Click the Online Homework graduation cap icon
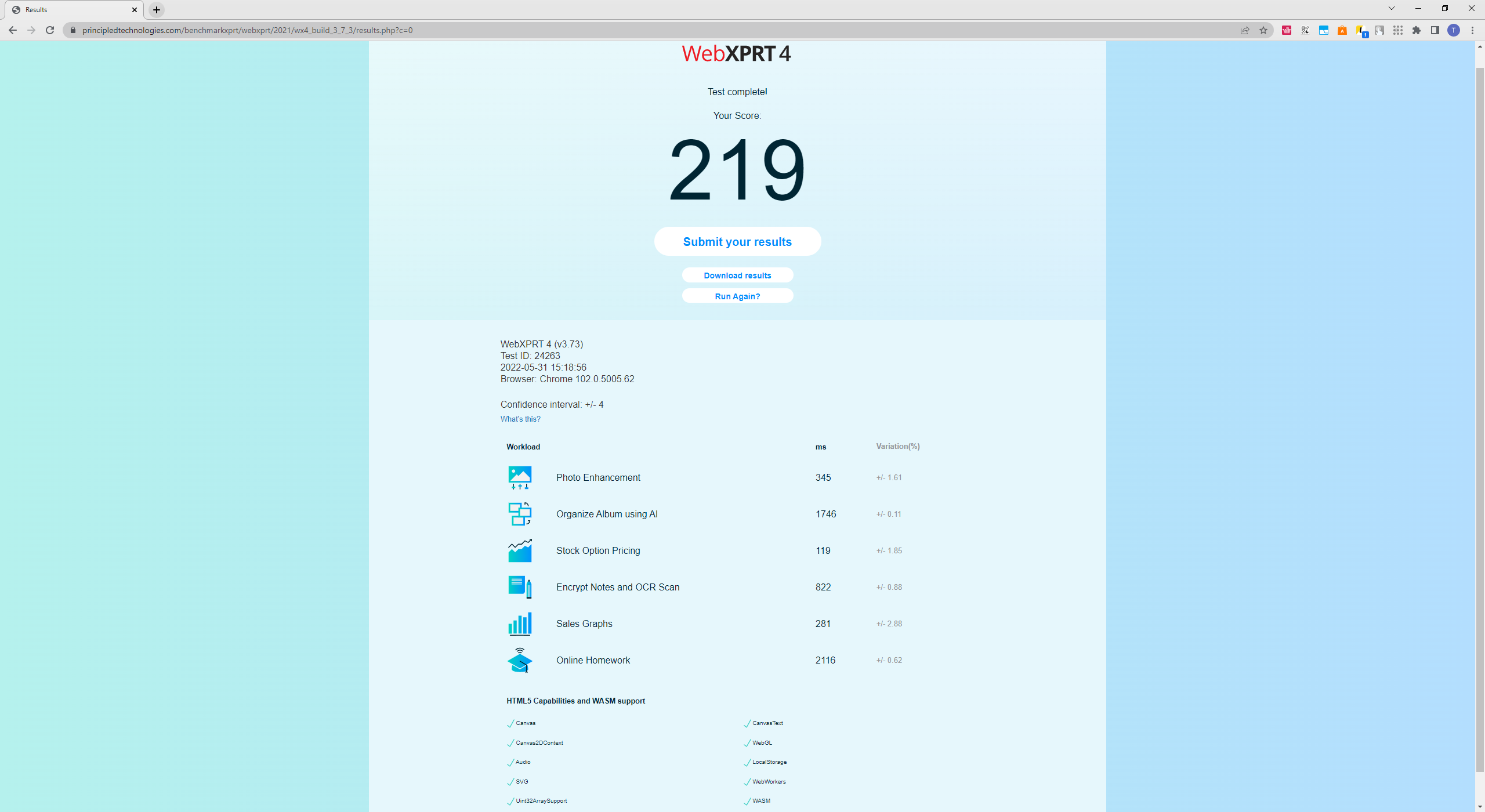 point(520,660)
